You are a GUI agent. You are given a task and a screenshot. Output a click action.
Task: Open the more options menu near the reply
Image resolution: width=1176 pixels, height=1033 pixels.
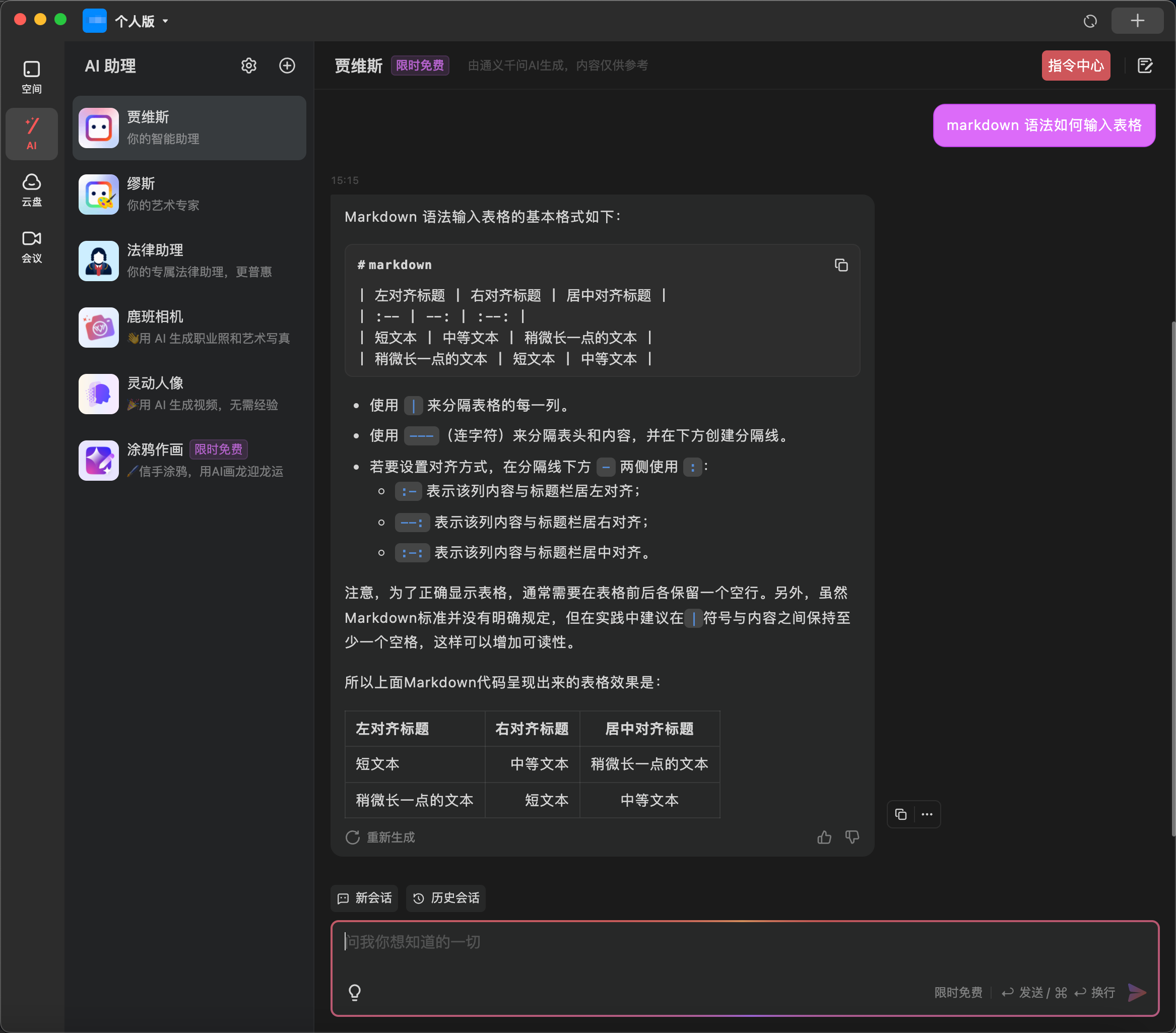(927, 814)
